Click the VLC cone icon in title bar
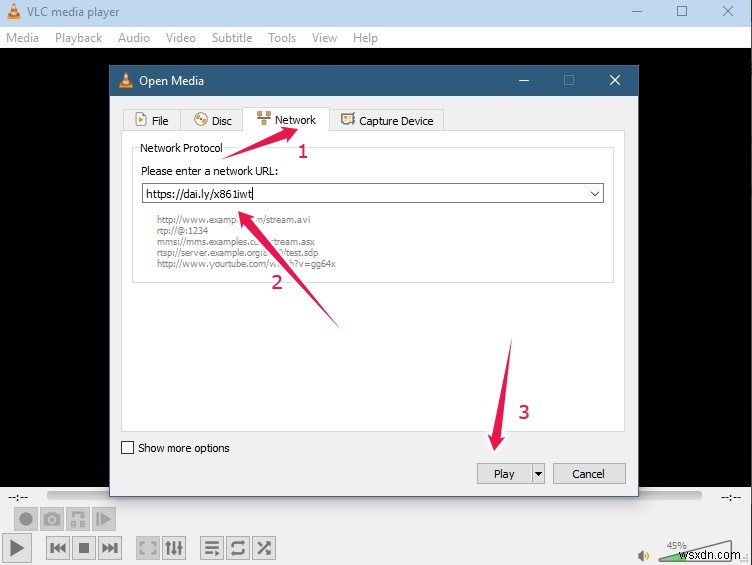752x565 pixels. coord(13,11)
